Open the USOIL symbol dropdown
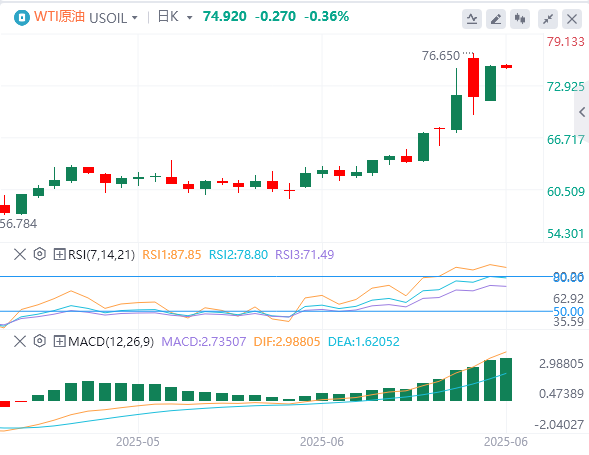The height and width of the screenshot is (455, 589). [x=114, y=18]
